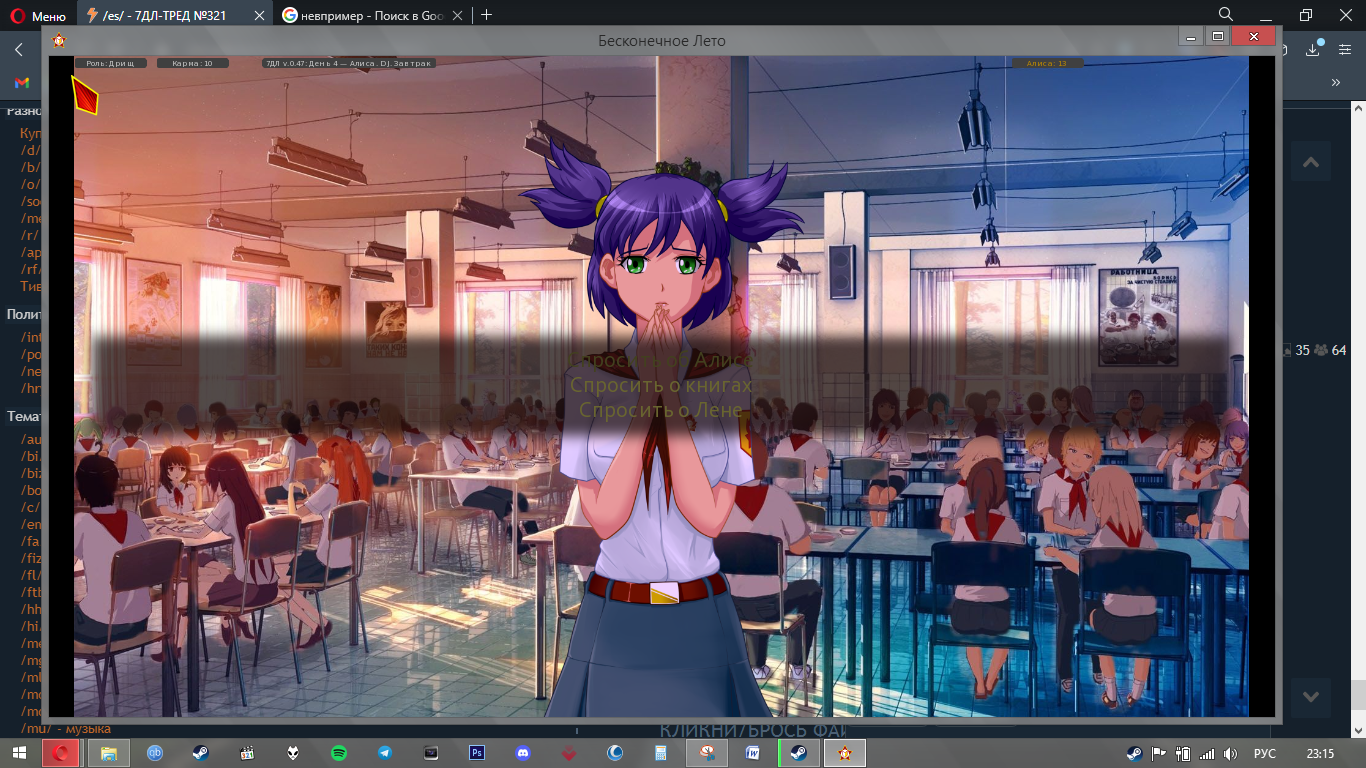The height and width of the screenshot is (768, 1366).
Task: Choose the dialogue option «Спросить о книгах»
Action: pos(660,385)
